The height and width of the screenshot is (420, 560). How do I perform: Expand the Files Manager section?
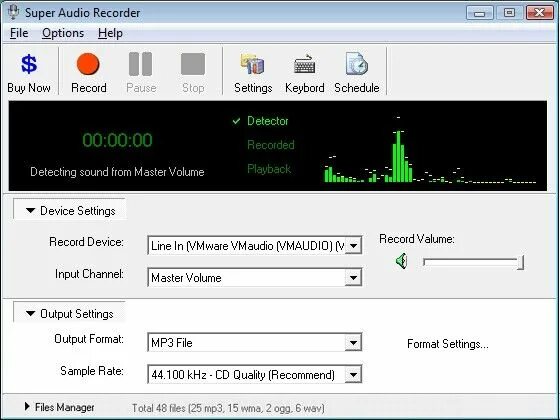pyautogui.click(x=59, y=407)
